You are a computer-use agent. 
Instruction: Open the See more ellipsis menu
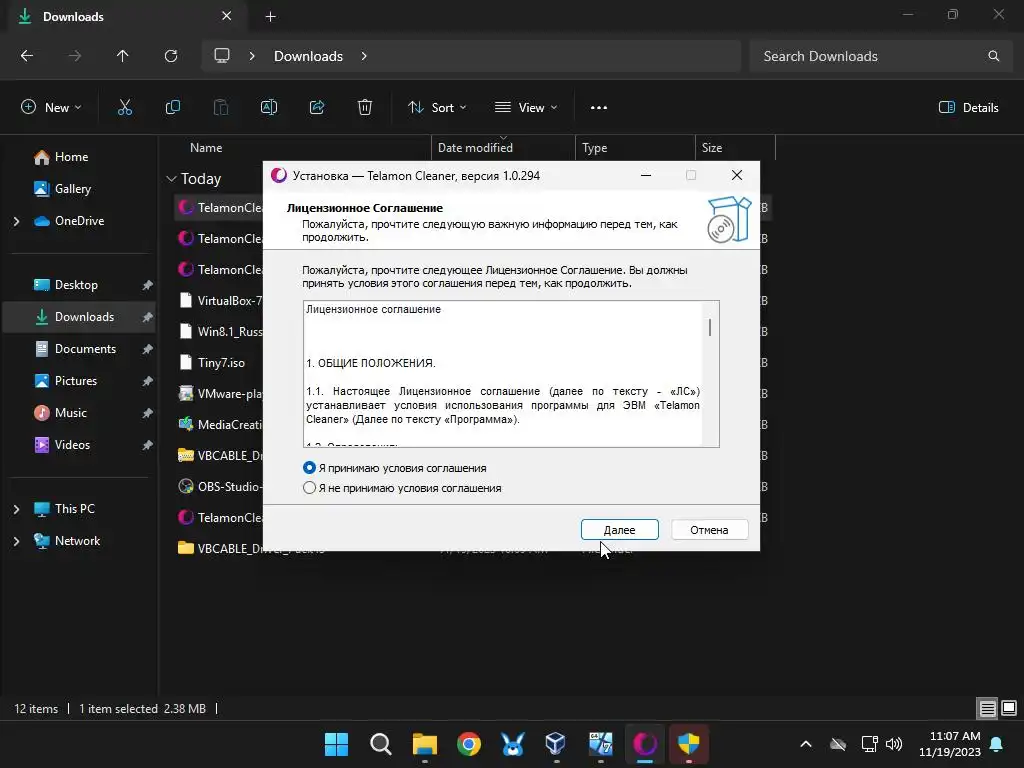pos(599,107)
